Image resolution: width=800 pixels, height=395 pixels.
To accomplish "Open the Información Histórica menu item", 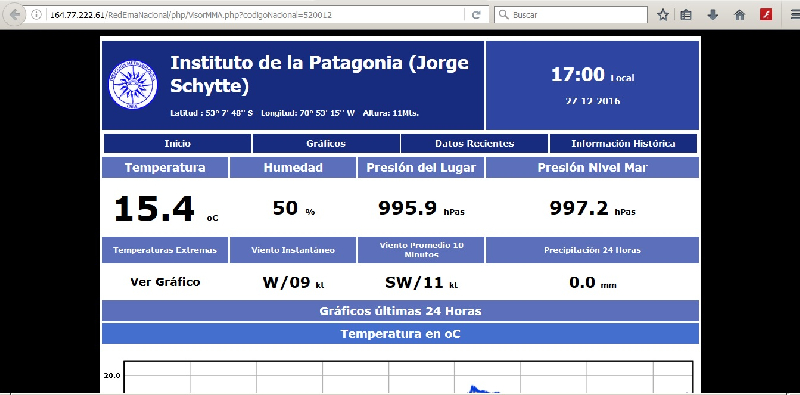I will point(623,143).
